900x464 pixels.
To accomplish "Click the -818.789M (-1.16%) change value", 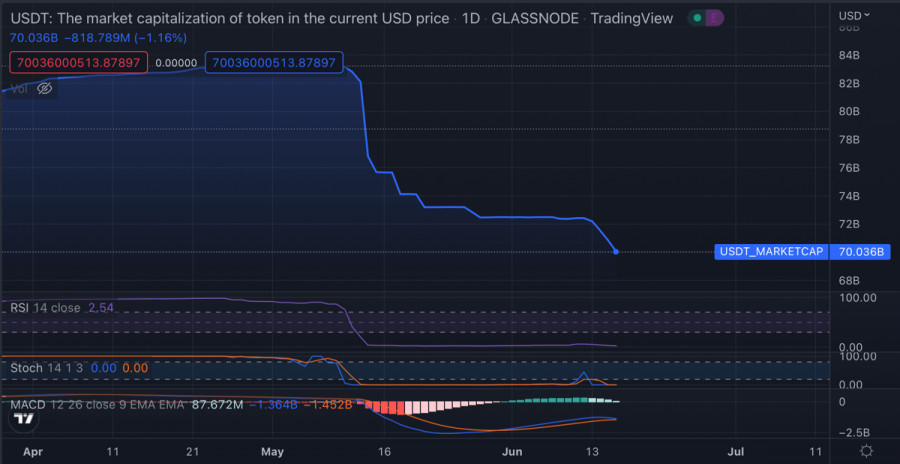I will click(125, 38).
